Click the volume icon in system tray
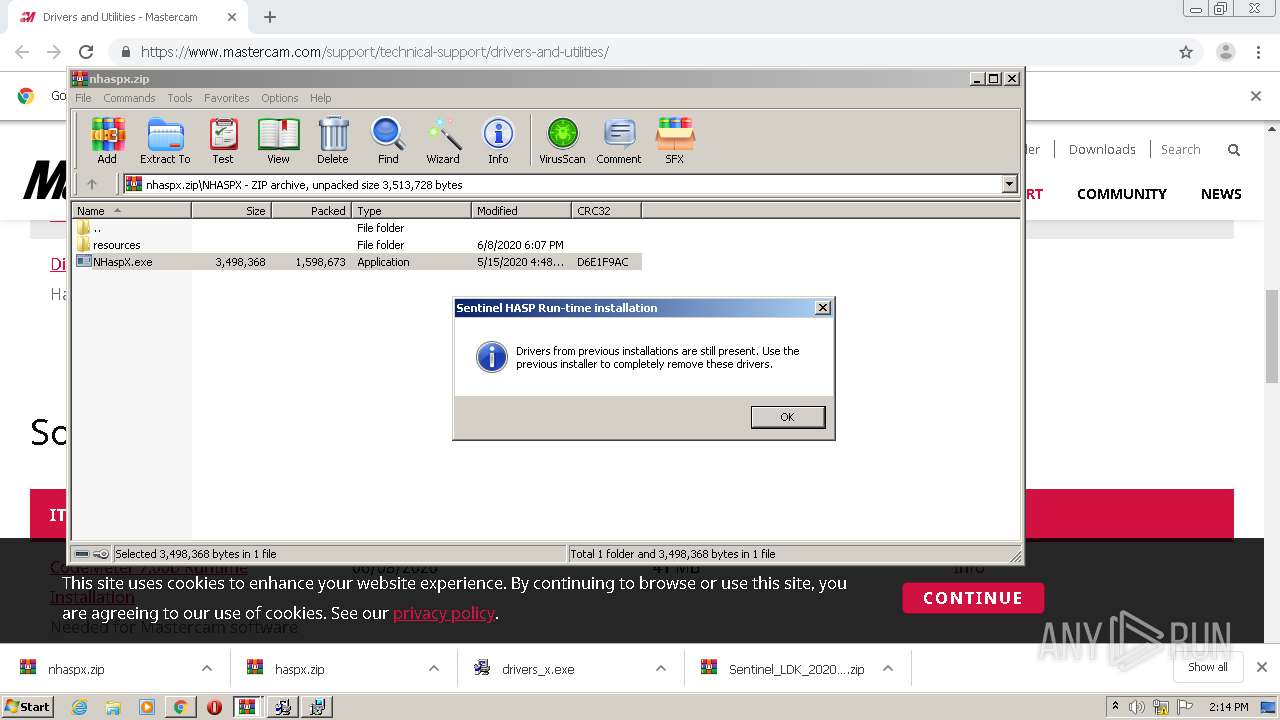The width and height of the screenshot is (1280, 720). (x=1137, y=707)
